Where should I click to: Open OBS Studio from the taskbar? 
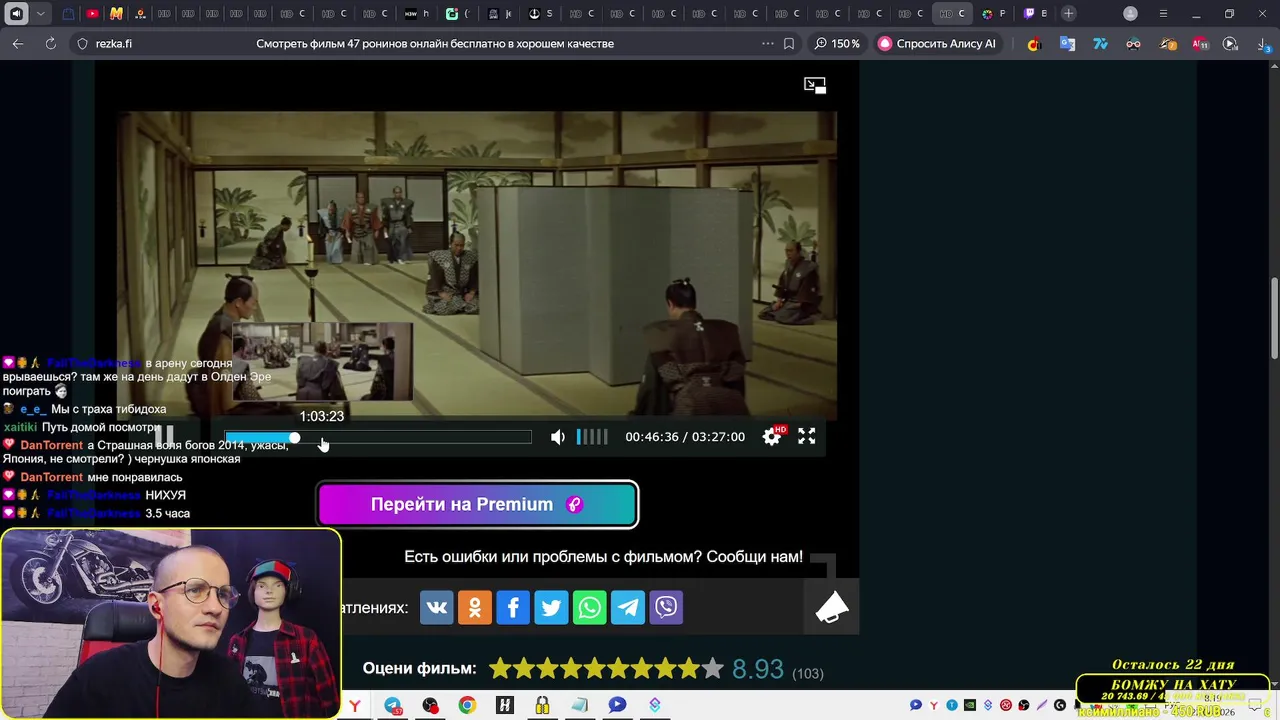coord(430,705)
